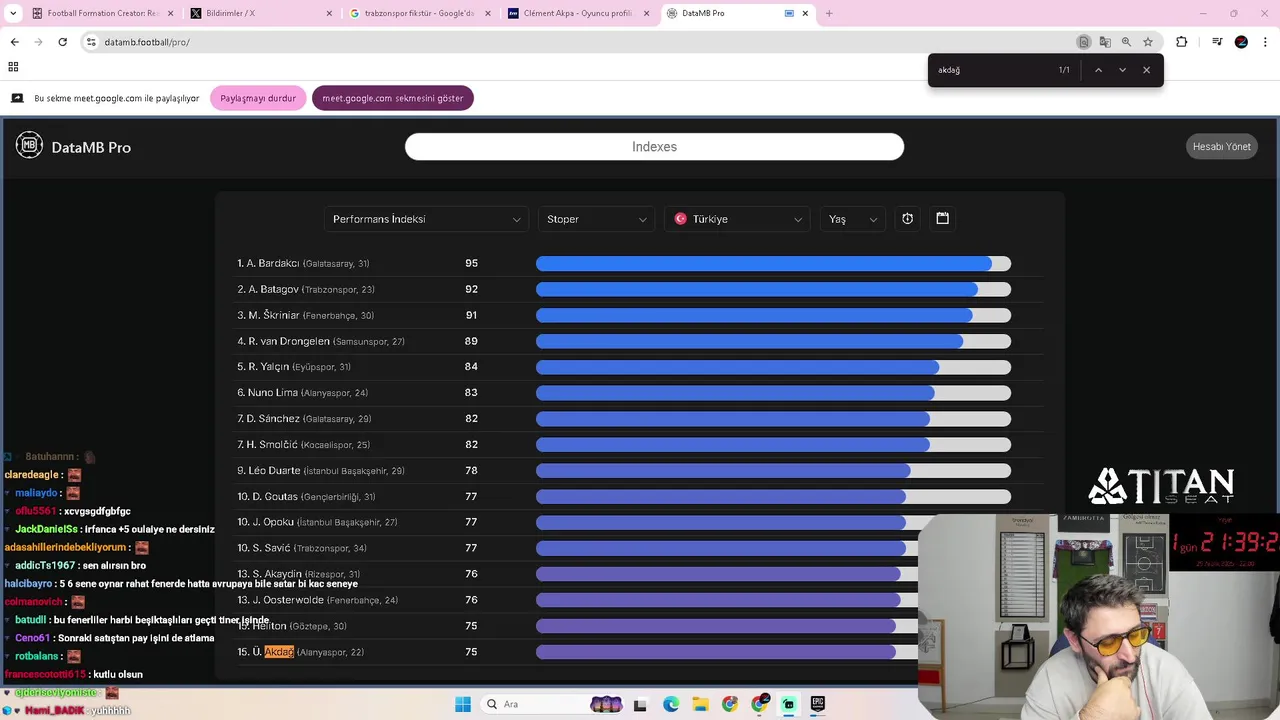1280x720 pixels.
Task: Click the reader mode icon in address bar
Action: 1083,42
